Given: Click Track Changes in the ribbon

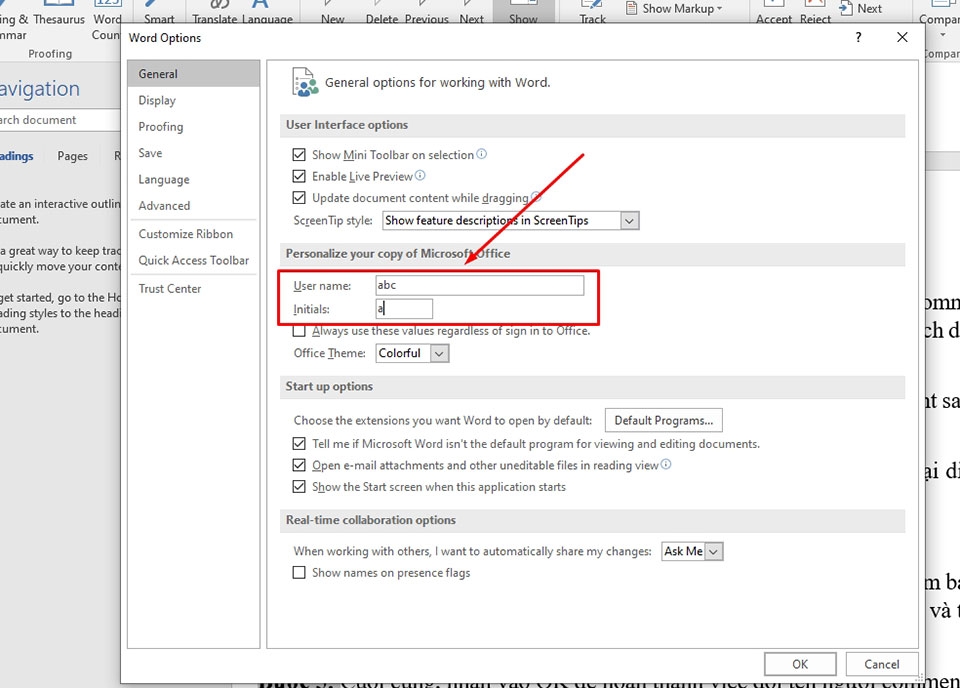Looking at the screenshot, I should click(593, 13).
